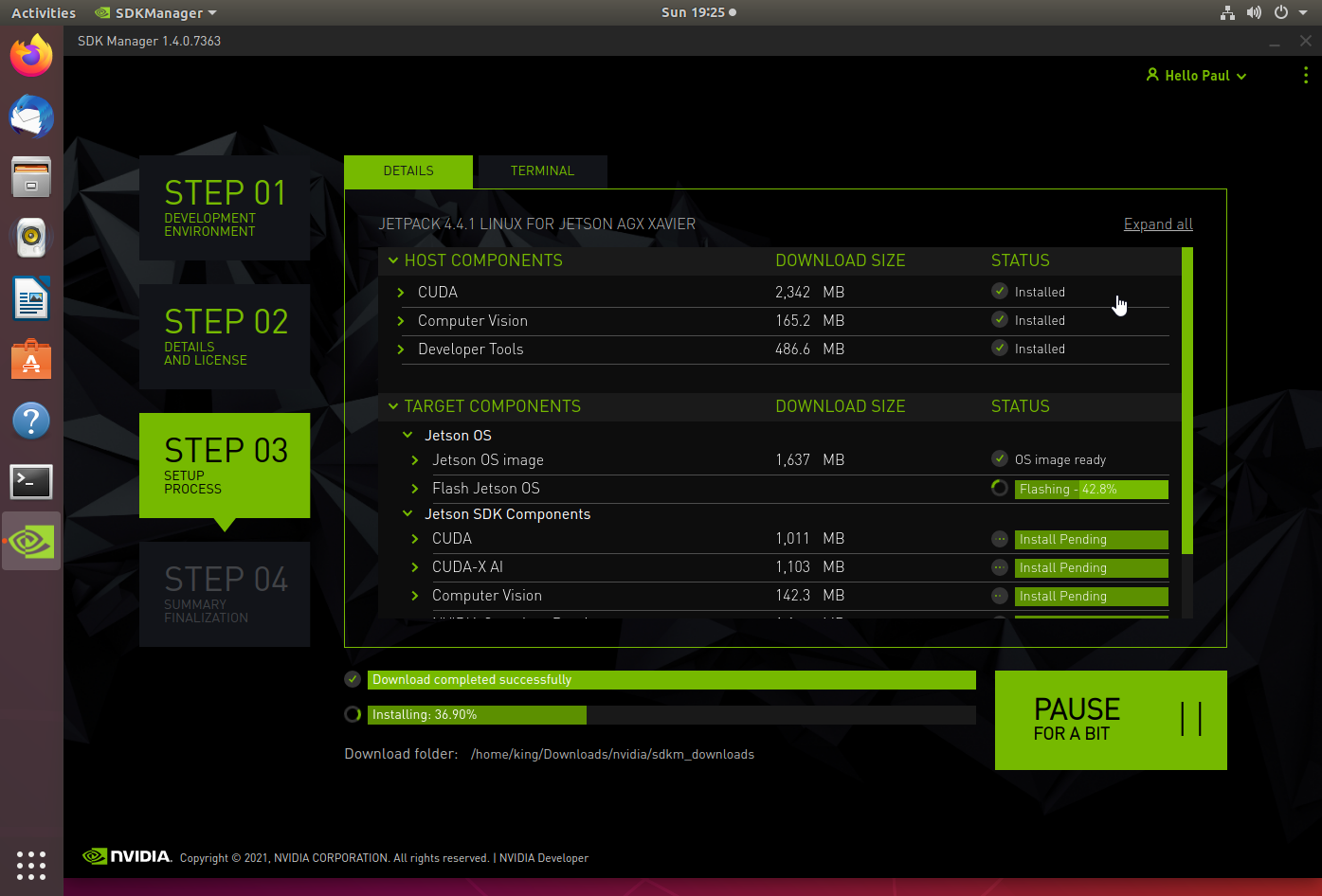Show applications grid in dock
Screen dimensions: 1322x896
31,865
